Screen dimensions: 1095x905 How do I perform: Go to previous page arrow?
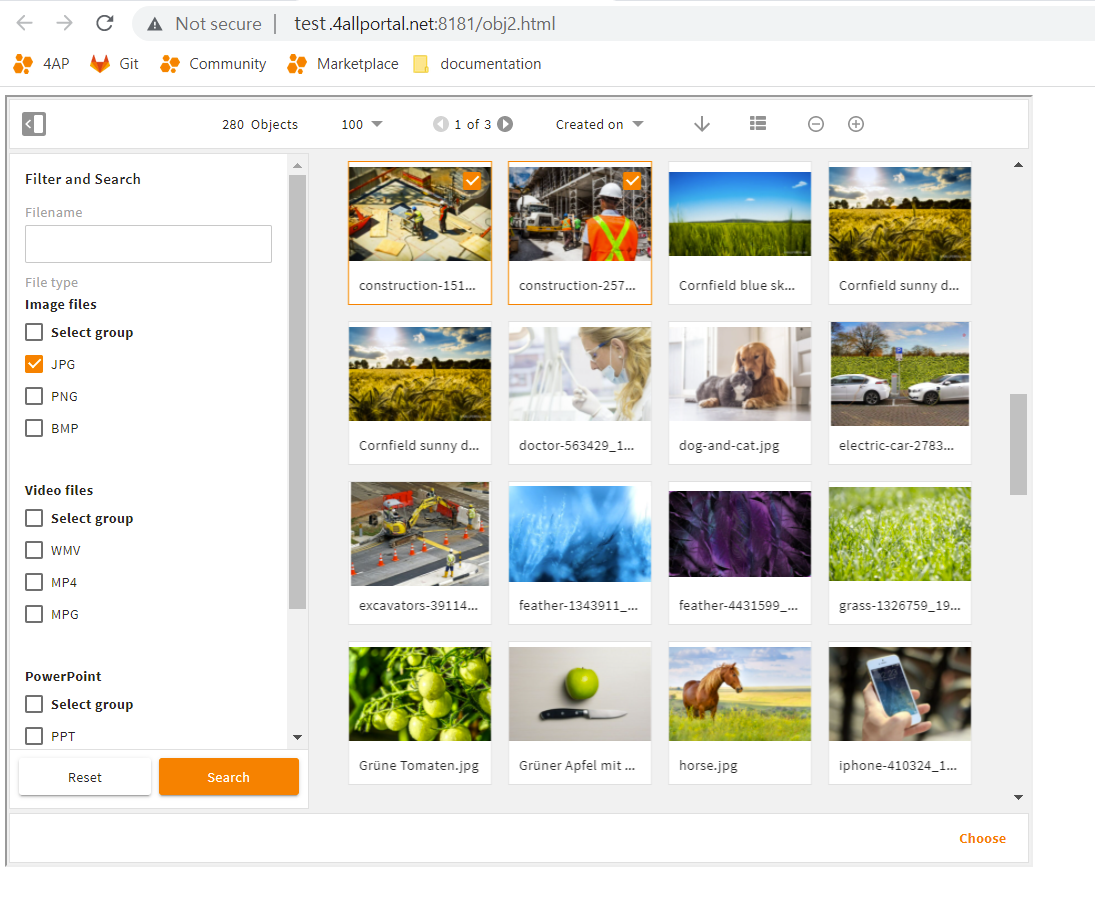click(441, 124)
